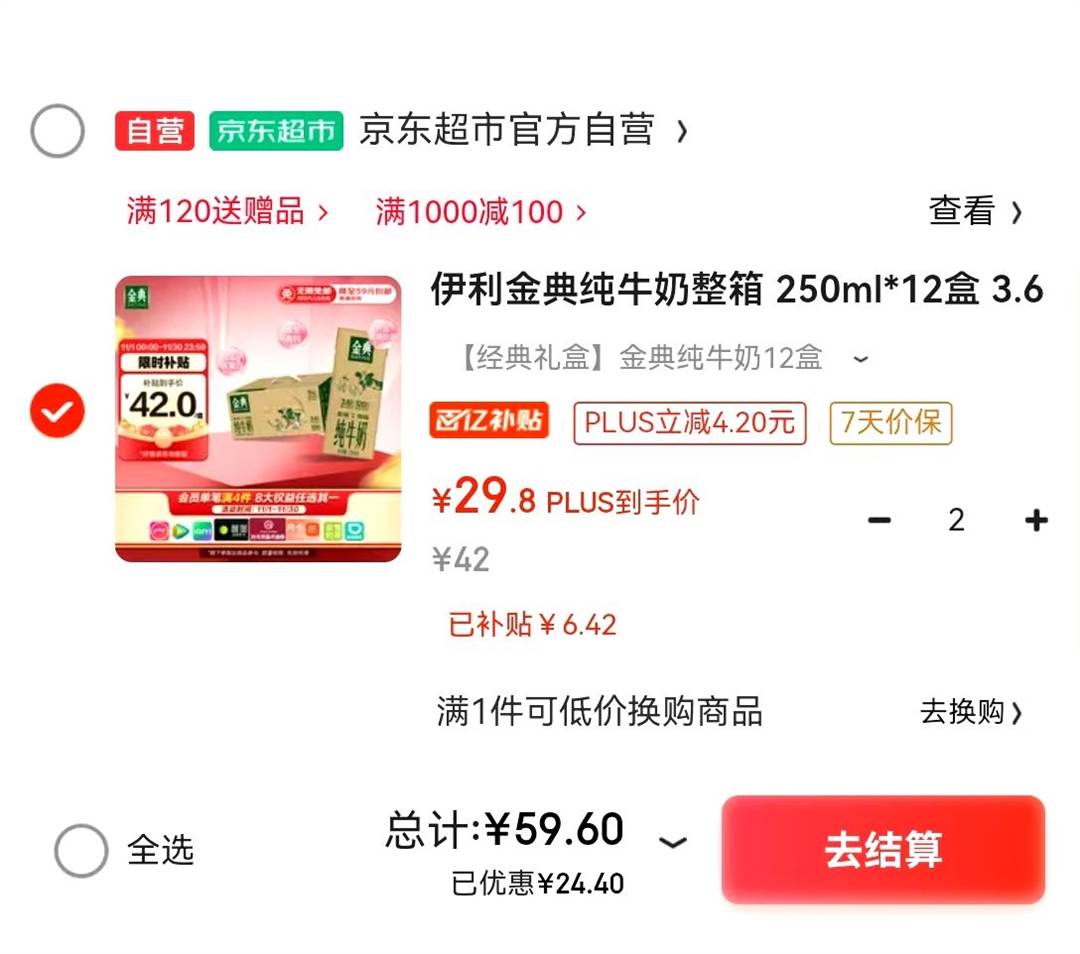The image size is (1080, 954).
Task: Open the 京东超市官方自营 store arrow
Action: 681,132
